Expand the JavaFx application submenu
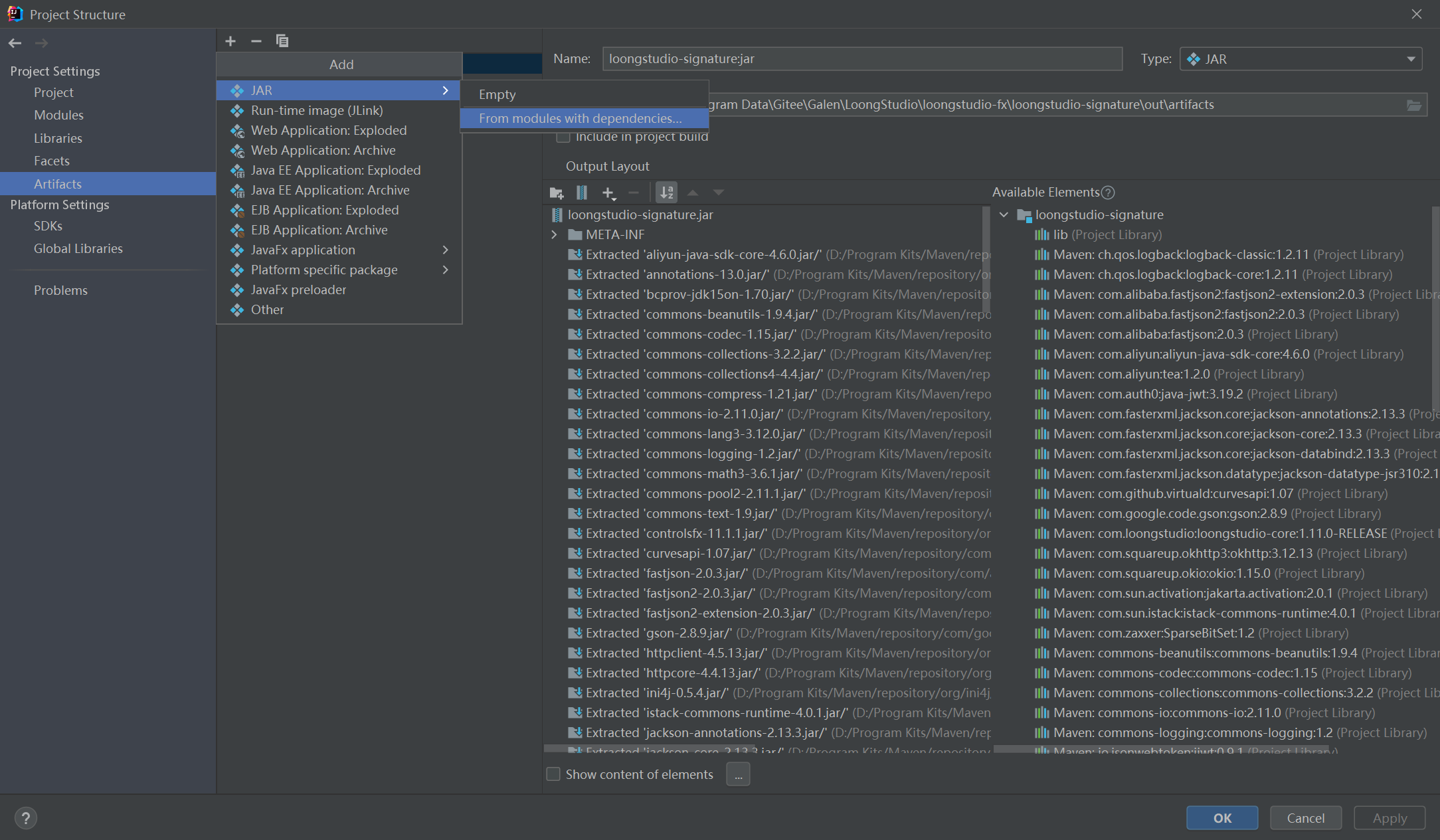This screenshot has height=840, width=1440. 446,250
